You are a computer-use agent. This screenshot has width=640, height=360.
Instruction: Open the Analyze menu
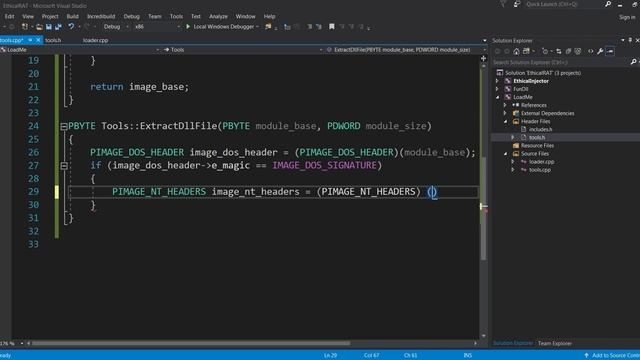coord(218,16)
